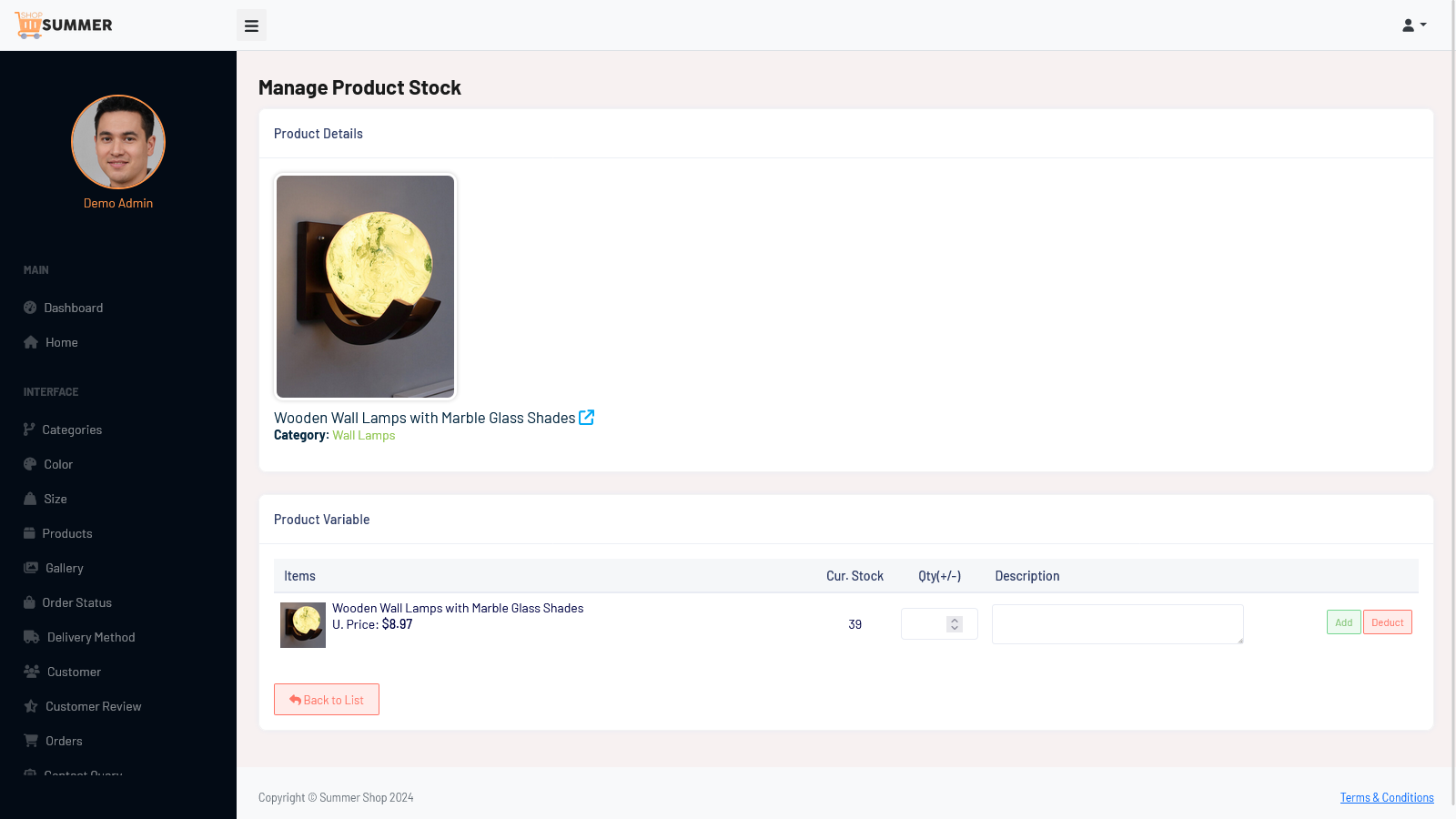Toggle the sidebar hamburger menu

point(251,25)
